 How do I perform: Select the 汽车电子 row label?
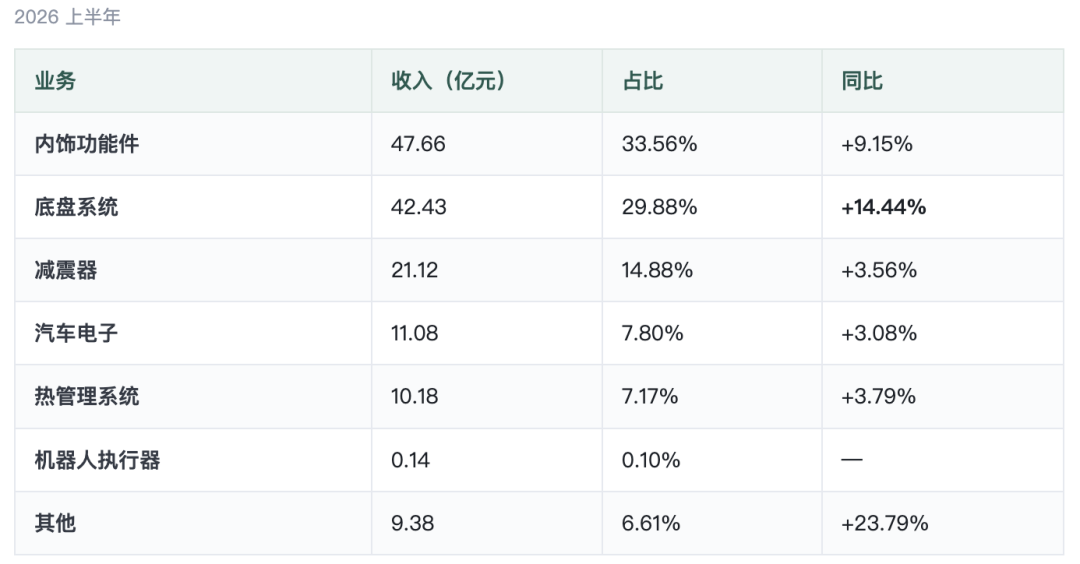tap(76, 333)
